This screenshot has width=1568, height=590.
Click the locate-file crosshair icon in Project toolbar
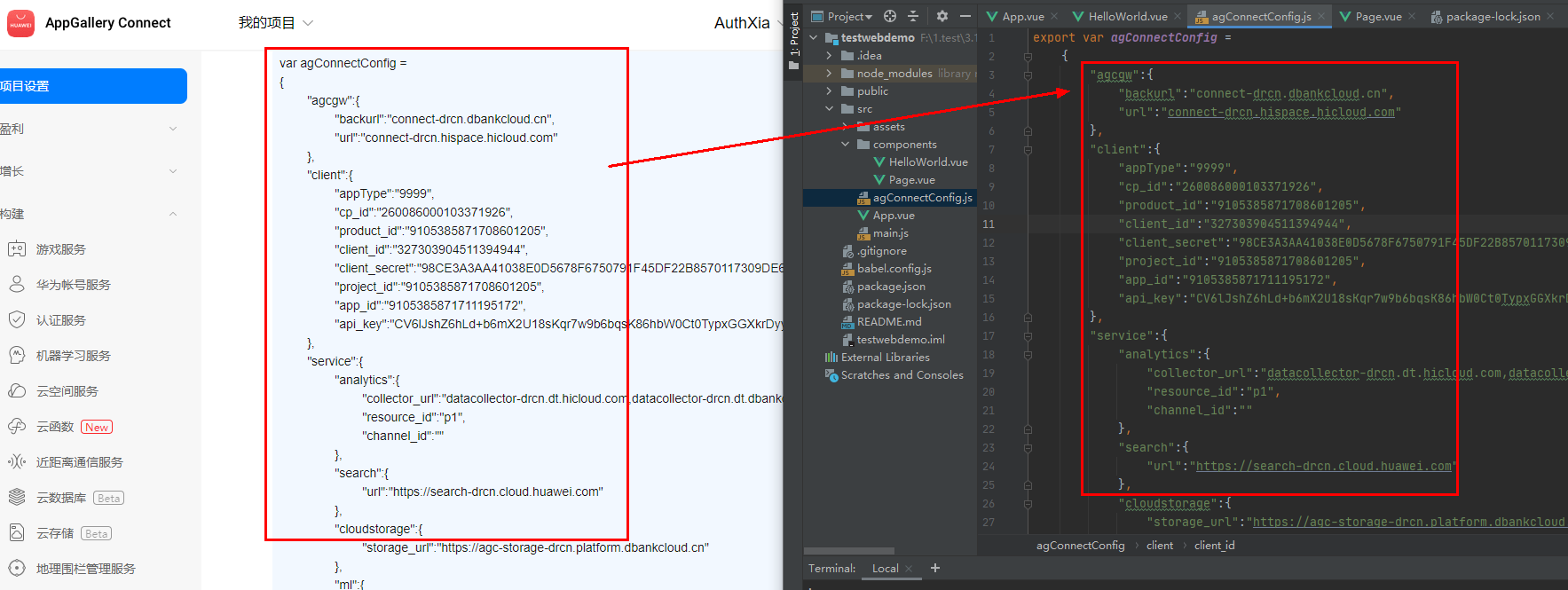890,16
